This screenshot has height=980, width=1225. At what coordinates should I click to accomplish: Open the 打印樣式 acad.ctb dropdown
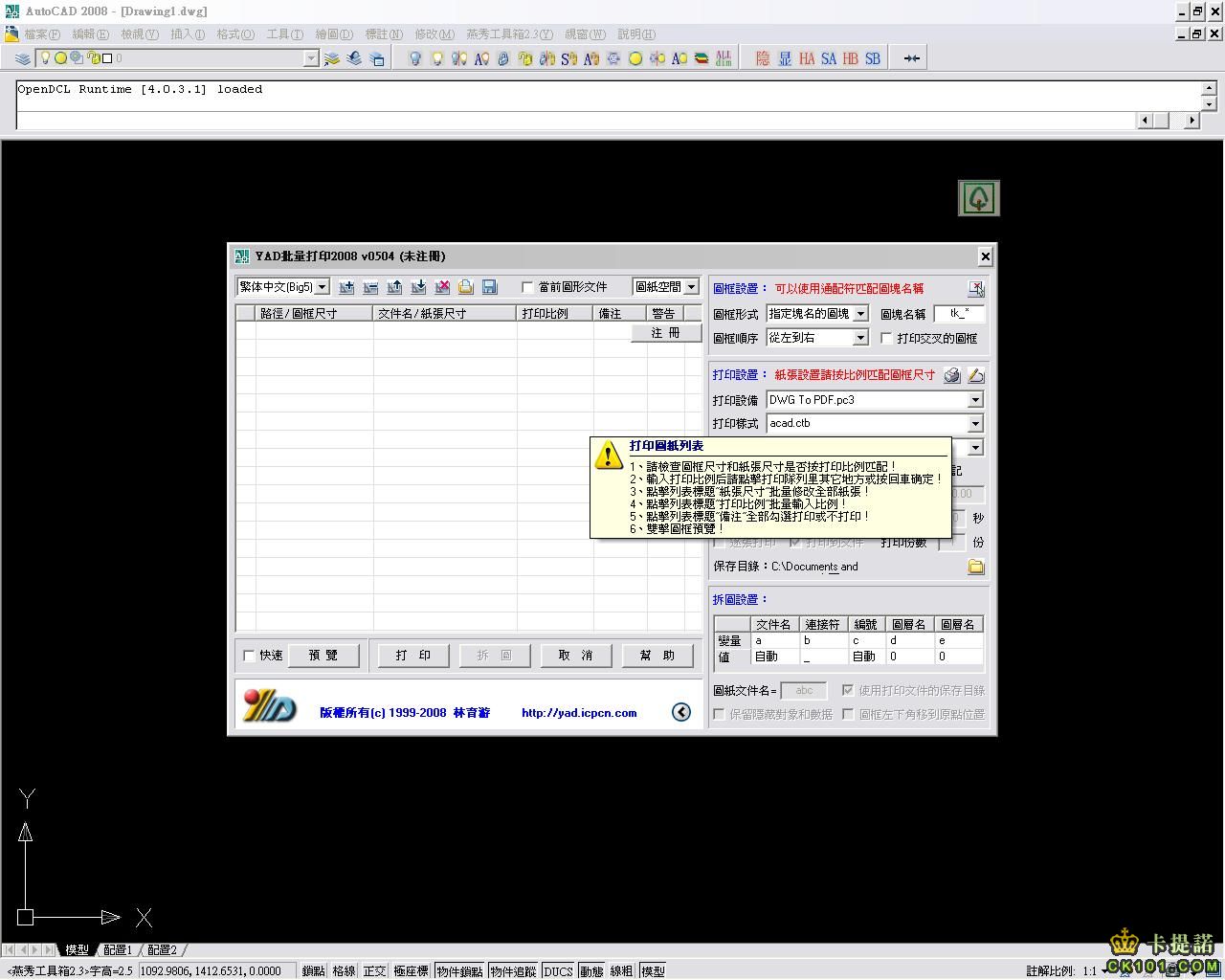(x=975, y=423)
